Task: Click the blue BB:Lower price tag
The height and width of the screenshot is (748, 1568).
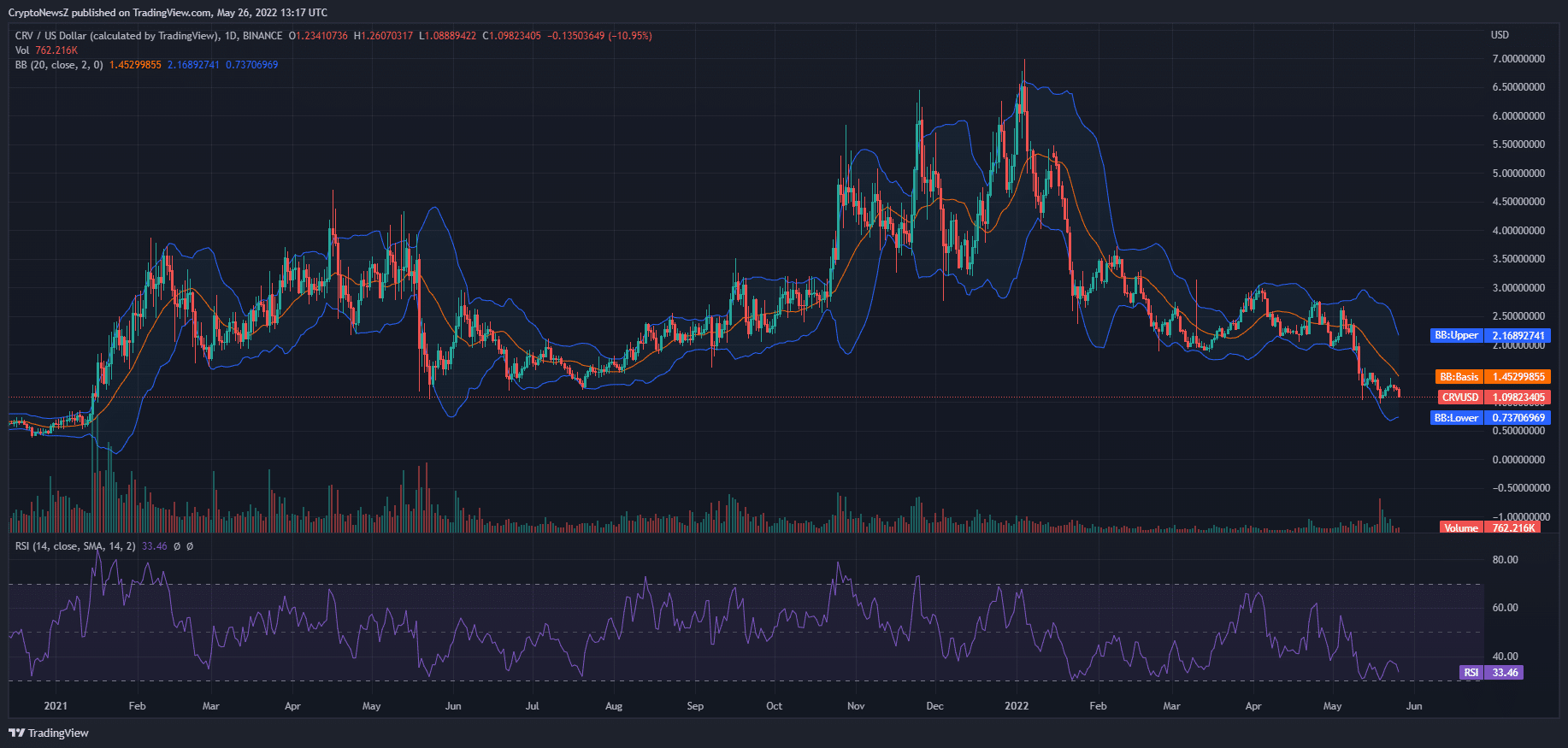Action: tap(1489, 418)
